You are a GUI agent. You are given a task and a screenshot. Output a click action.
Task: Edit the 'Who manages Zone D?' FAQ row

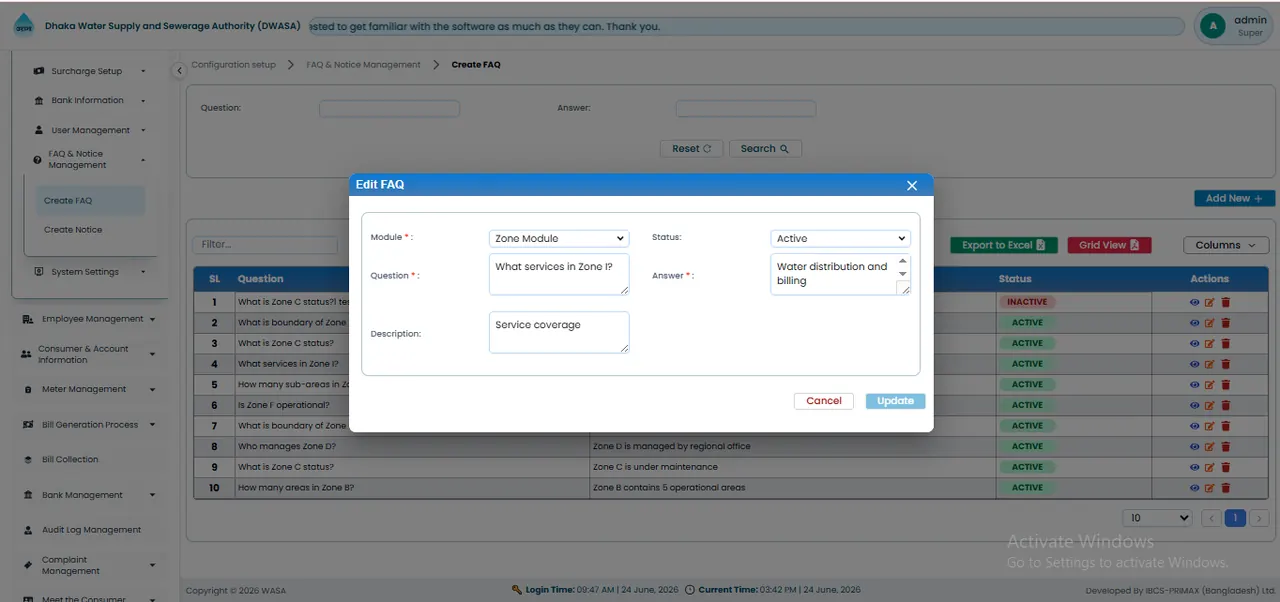pos(1210,446)
